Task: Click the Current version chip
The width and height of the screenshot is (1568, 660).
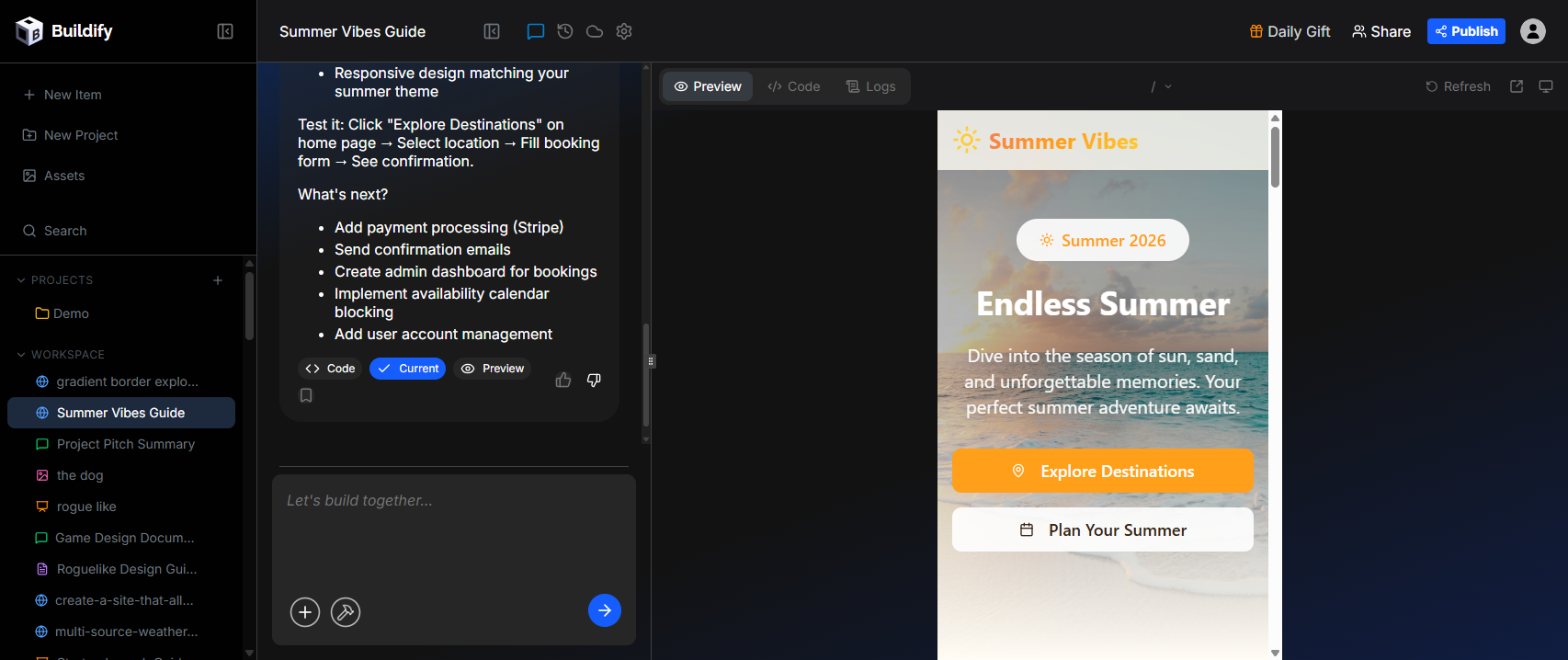Action: 408,369
